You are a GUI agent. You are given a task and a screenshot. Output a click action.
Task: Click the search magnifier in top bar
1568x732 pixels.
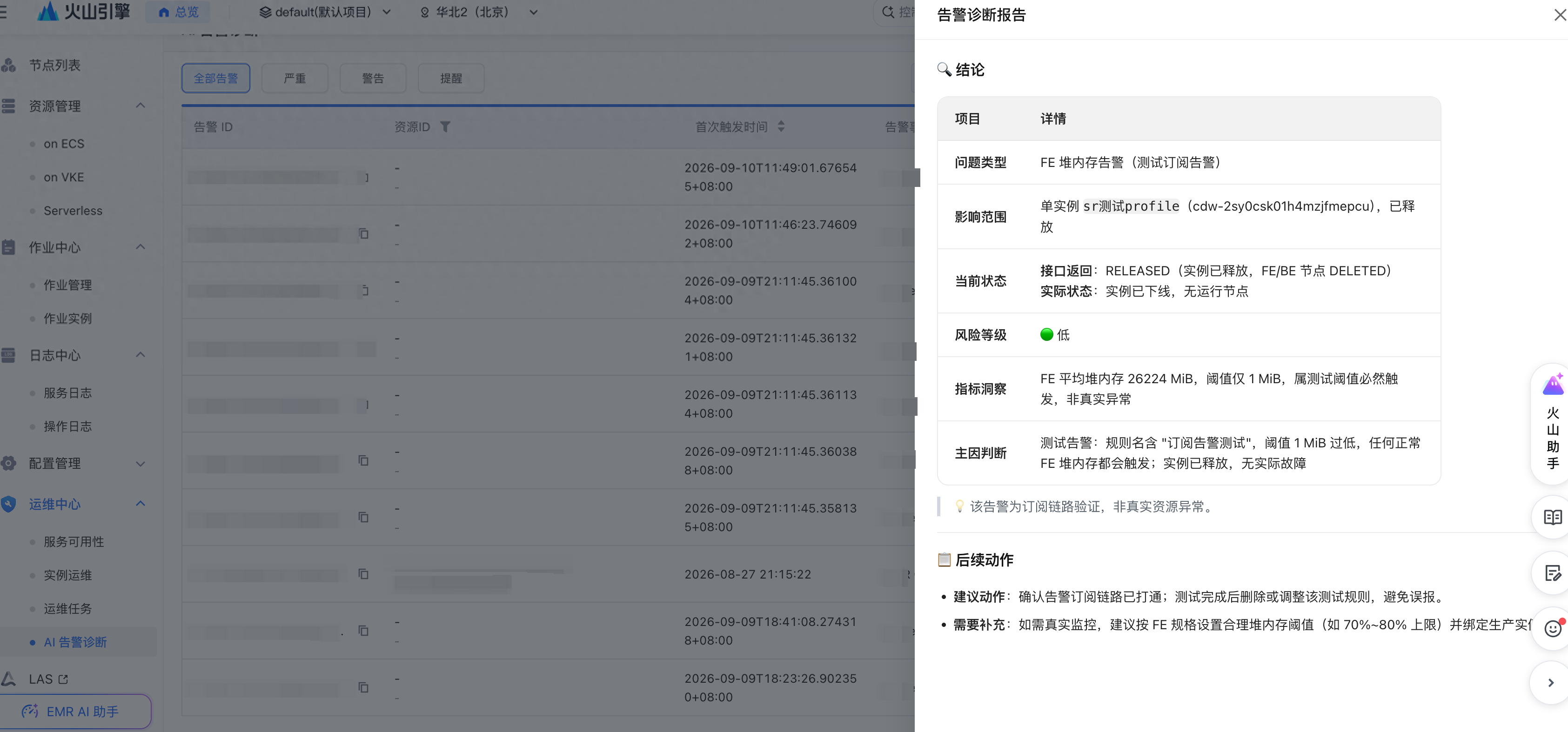point(888,12)
